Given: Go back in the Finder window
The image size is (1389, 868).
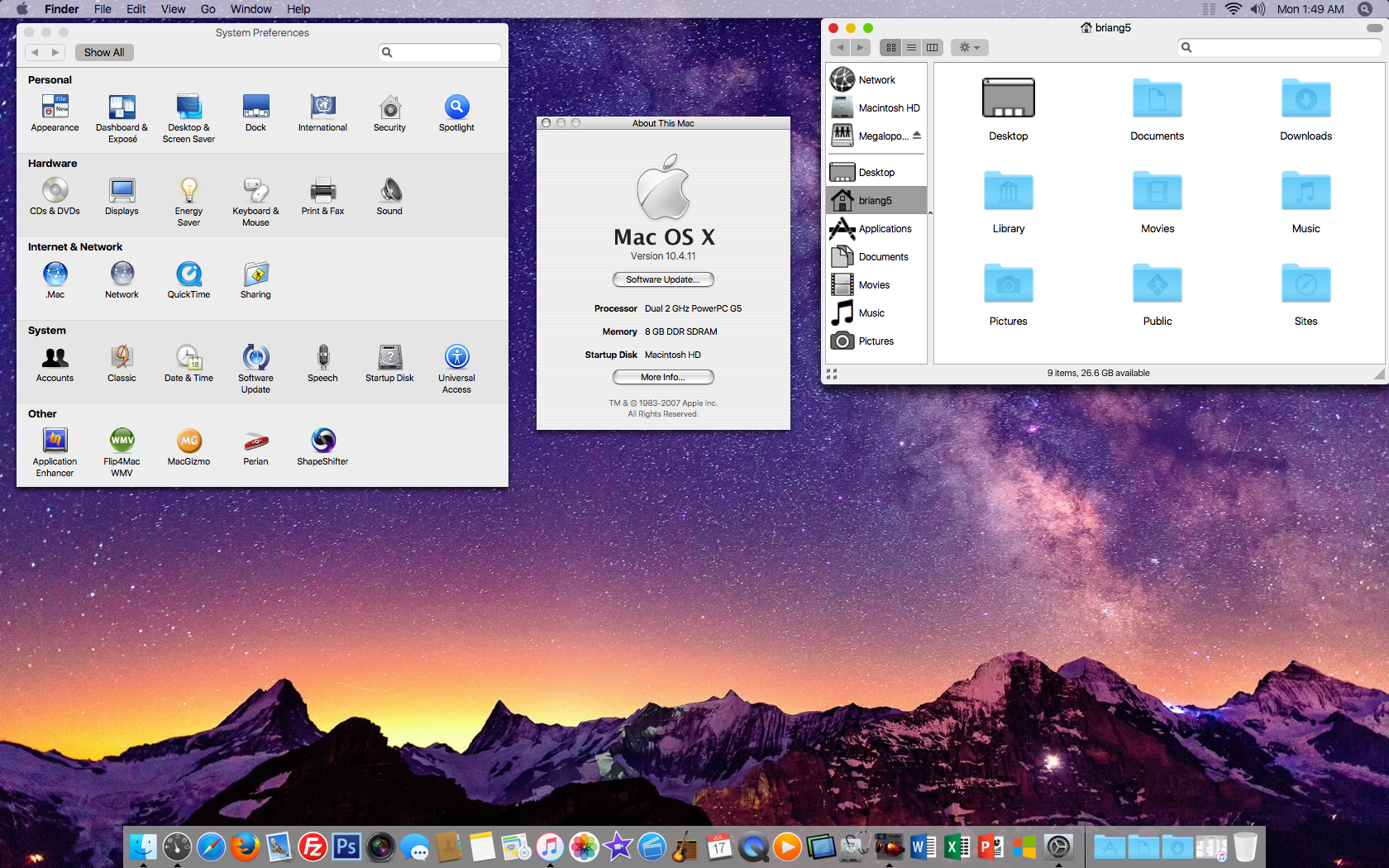Looking at the screenshot, I should point(840,47).
